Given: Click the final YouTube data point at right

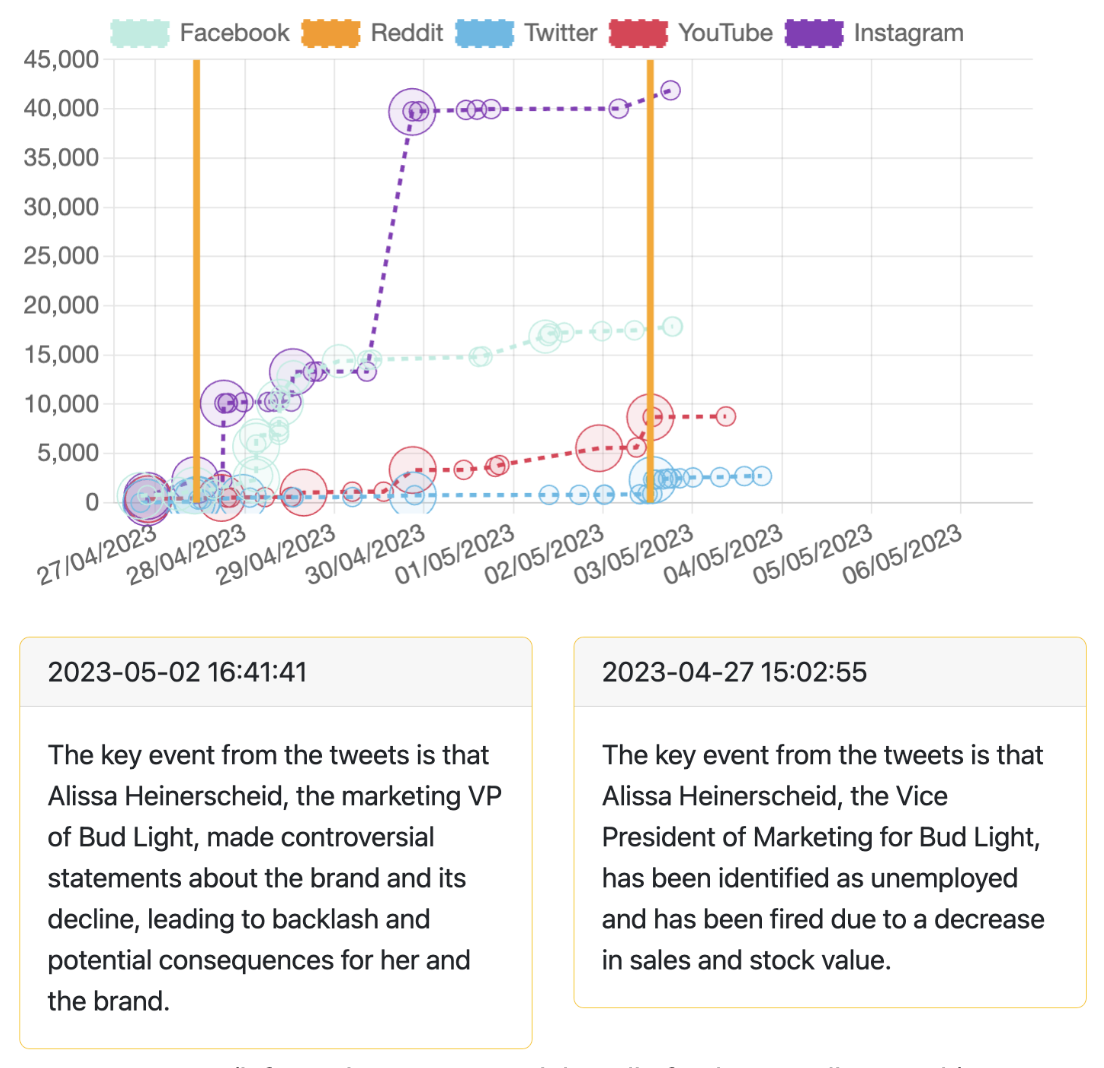Looking at the screenshot, I should [x=726, y=416].
